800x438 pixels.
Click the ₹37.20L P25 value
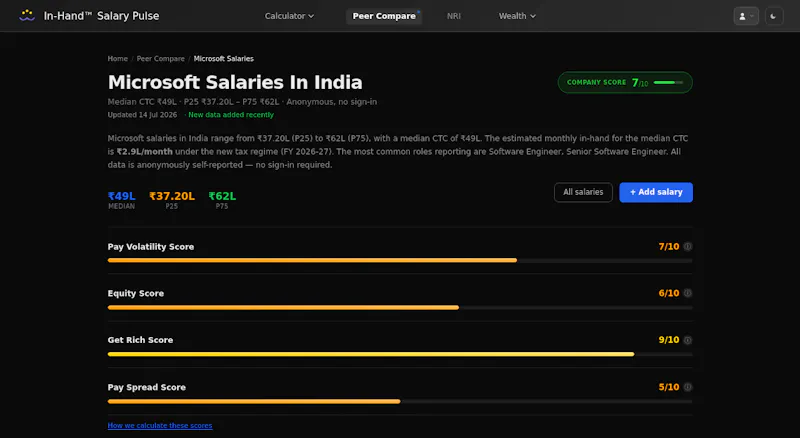172,196
